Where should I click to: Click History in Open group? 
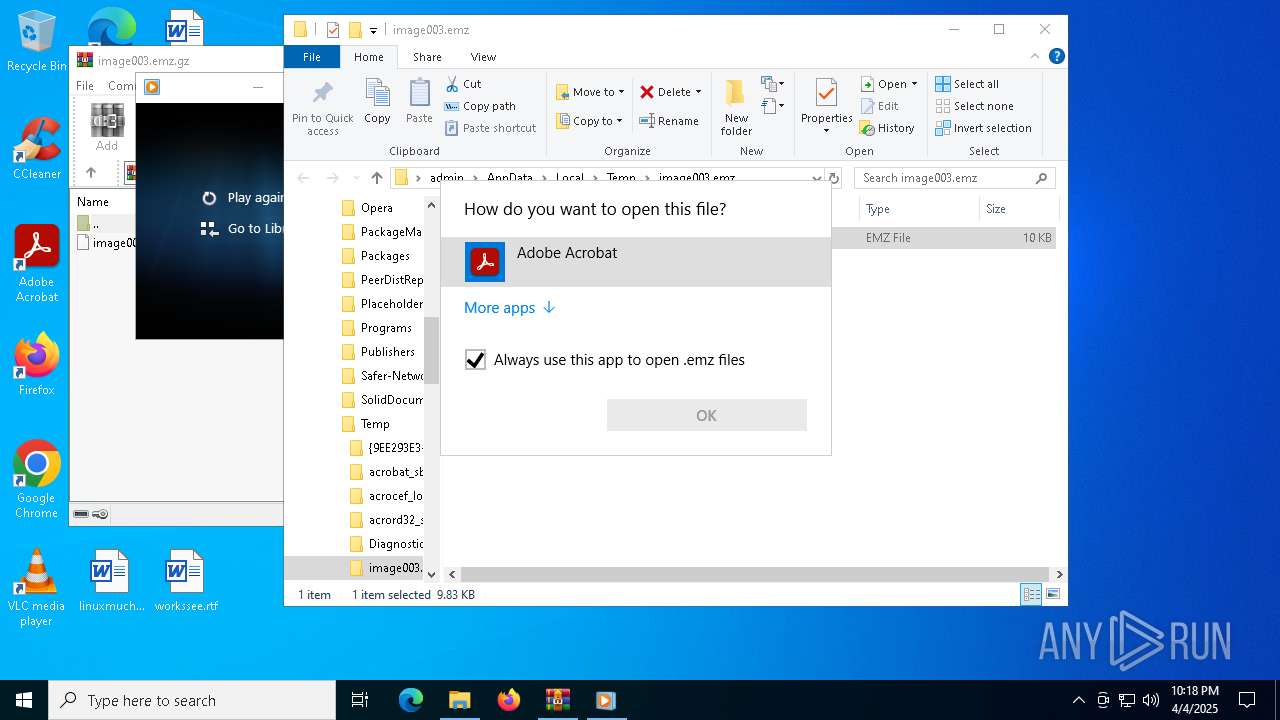point(887,128)
